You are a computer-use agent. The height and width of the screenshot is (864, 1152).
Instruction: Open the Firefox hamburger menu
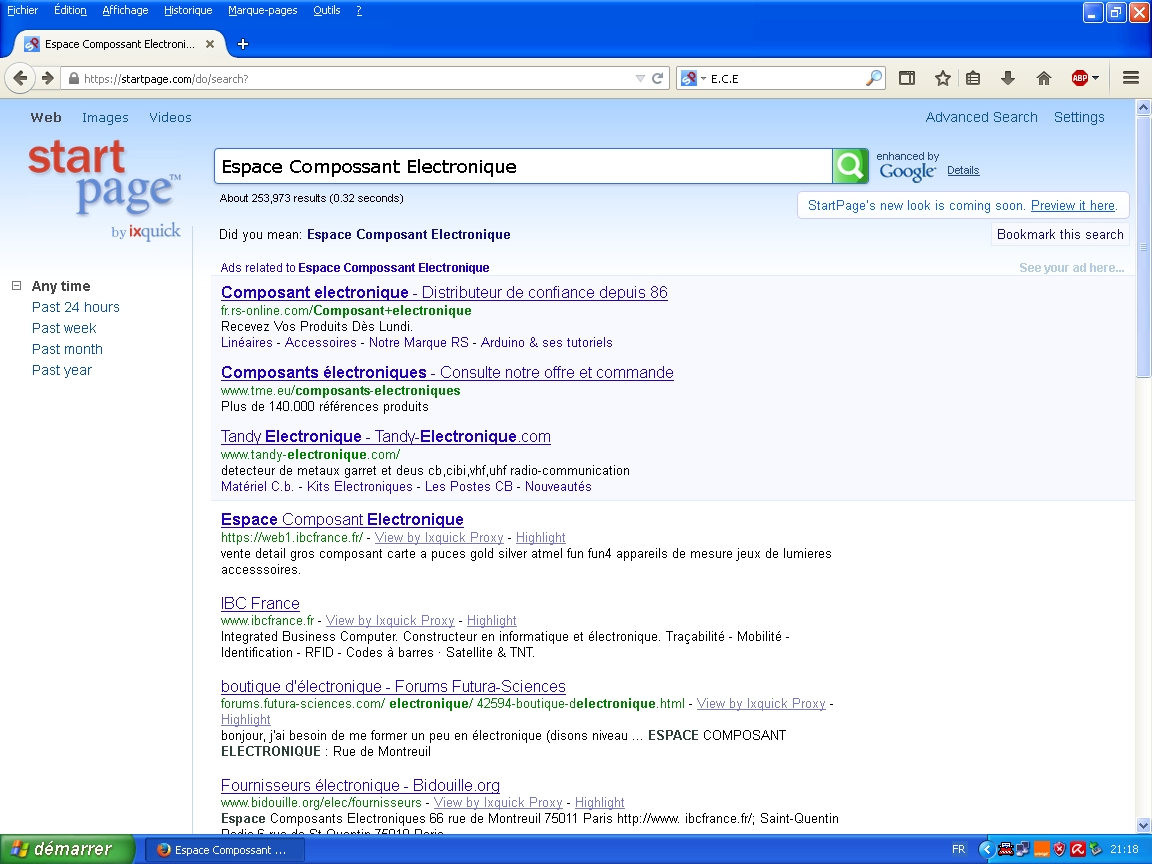pyautogui.click(x=1131, y=78)
